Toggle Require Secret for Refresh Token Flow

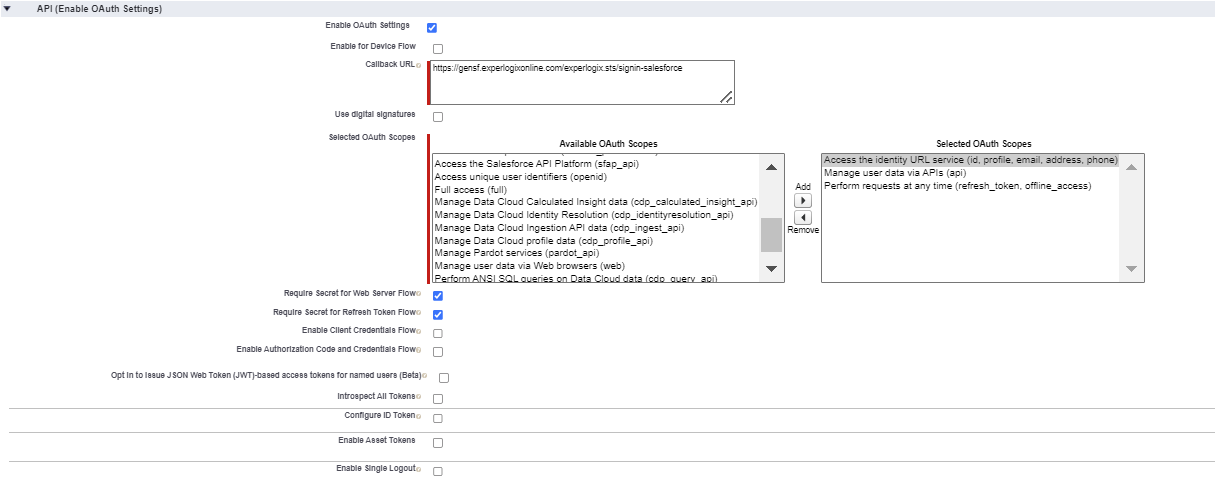point(438,314)
